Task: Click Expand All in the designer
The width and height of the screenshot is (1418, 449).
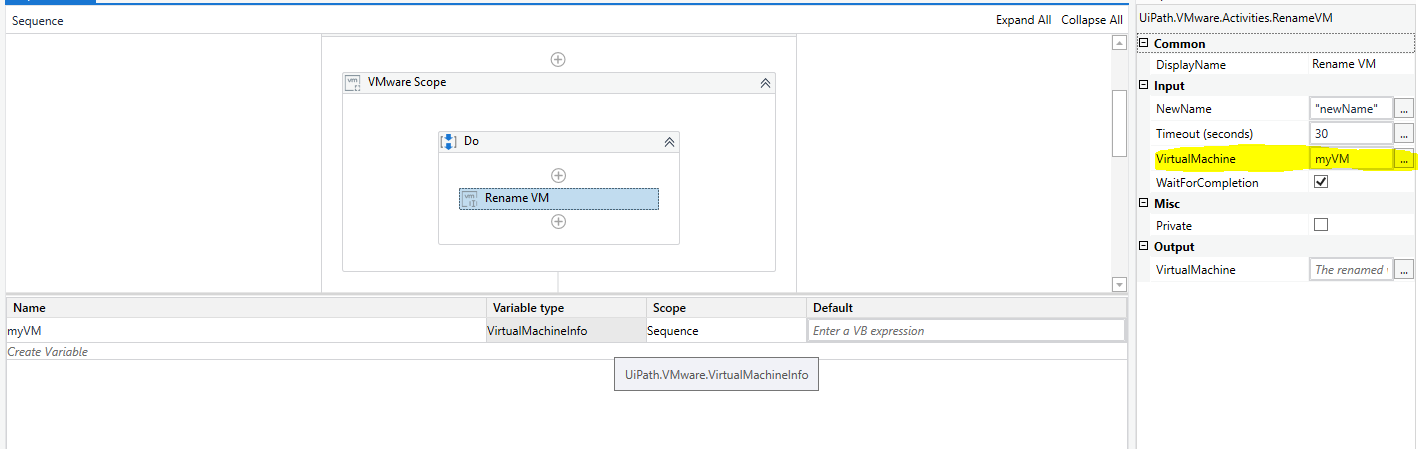Action: (1023, 20)
